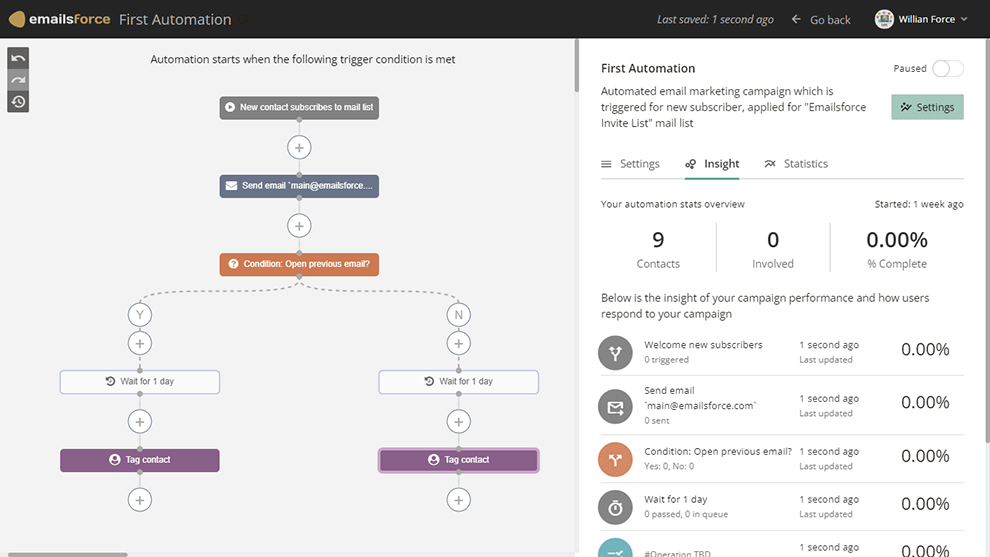Add step below left Tag contact node
The width and height of the screenshot is (990, 557).
coord(140,499)
